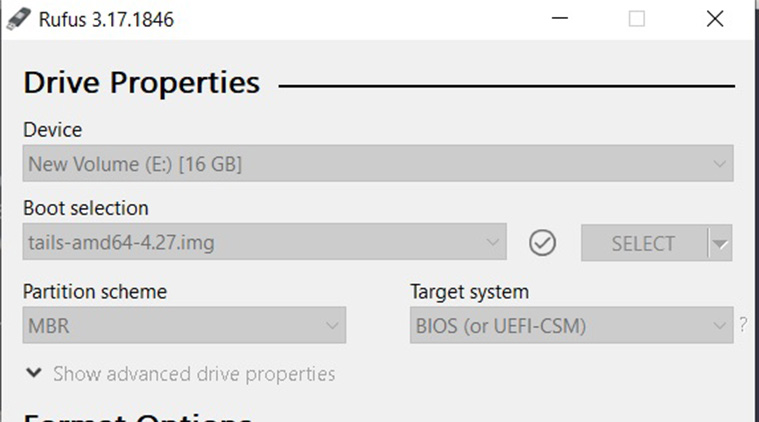Click the Rufus 3.17.1846 title bar text
This screenshot has width=759, height=422.
click(106, 19)
